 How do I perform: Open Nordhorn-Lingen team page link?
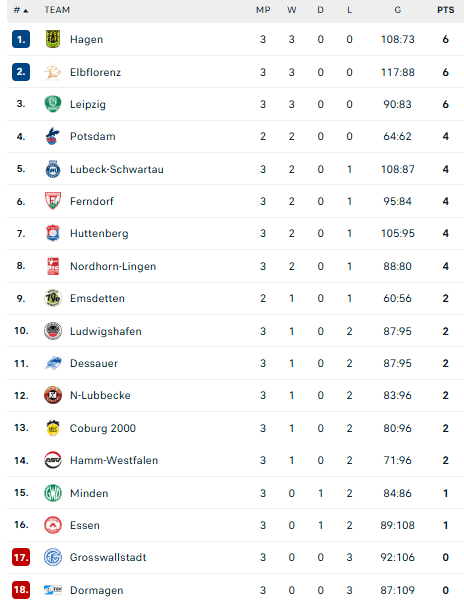tap(113, 266)
